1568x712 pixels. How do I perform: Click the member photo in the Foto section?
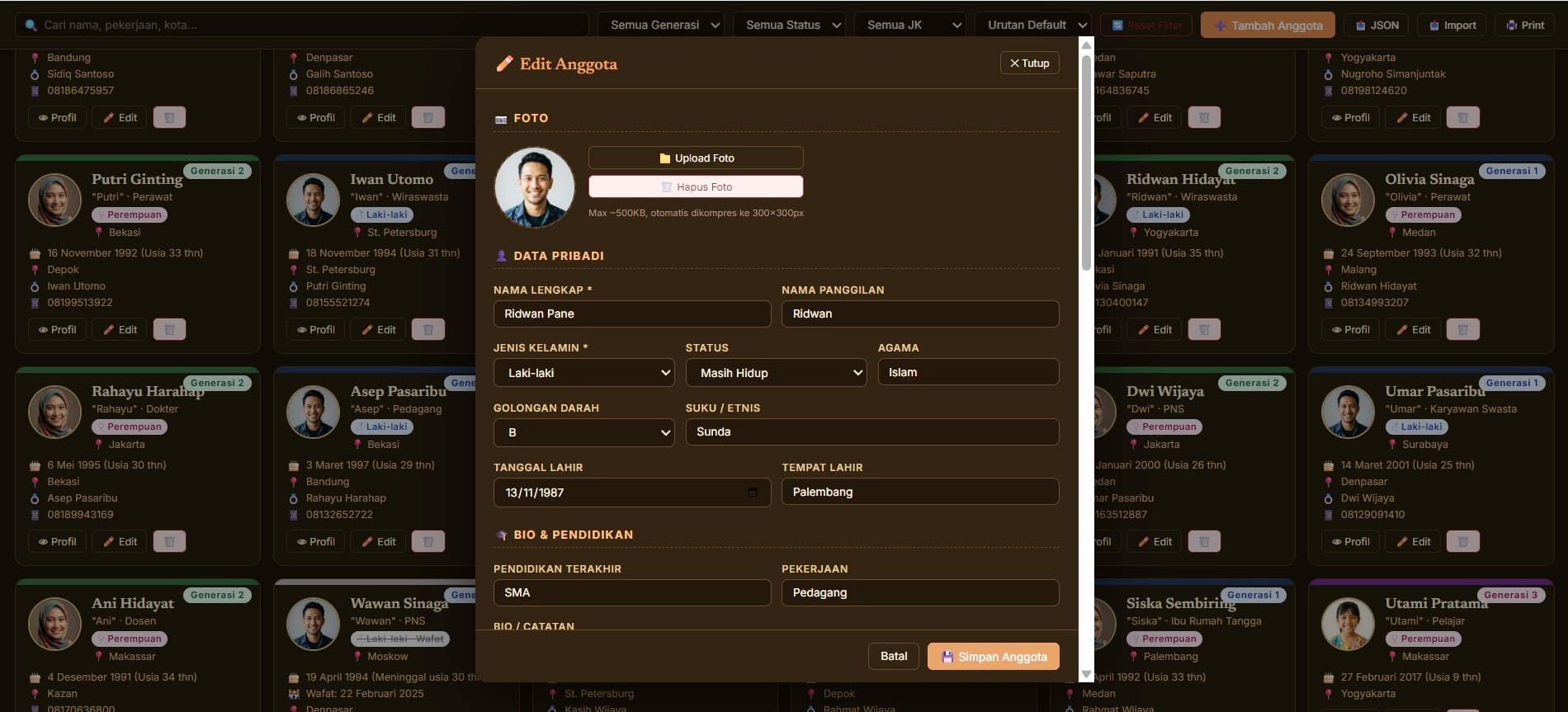click(x=535, y=187)
